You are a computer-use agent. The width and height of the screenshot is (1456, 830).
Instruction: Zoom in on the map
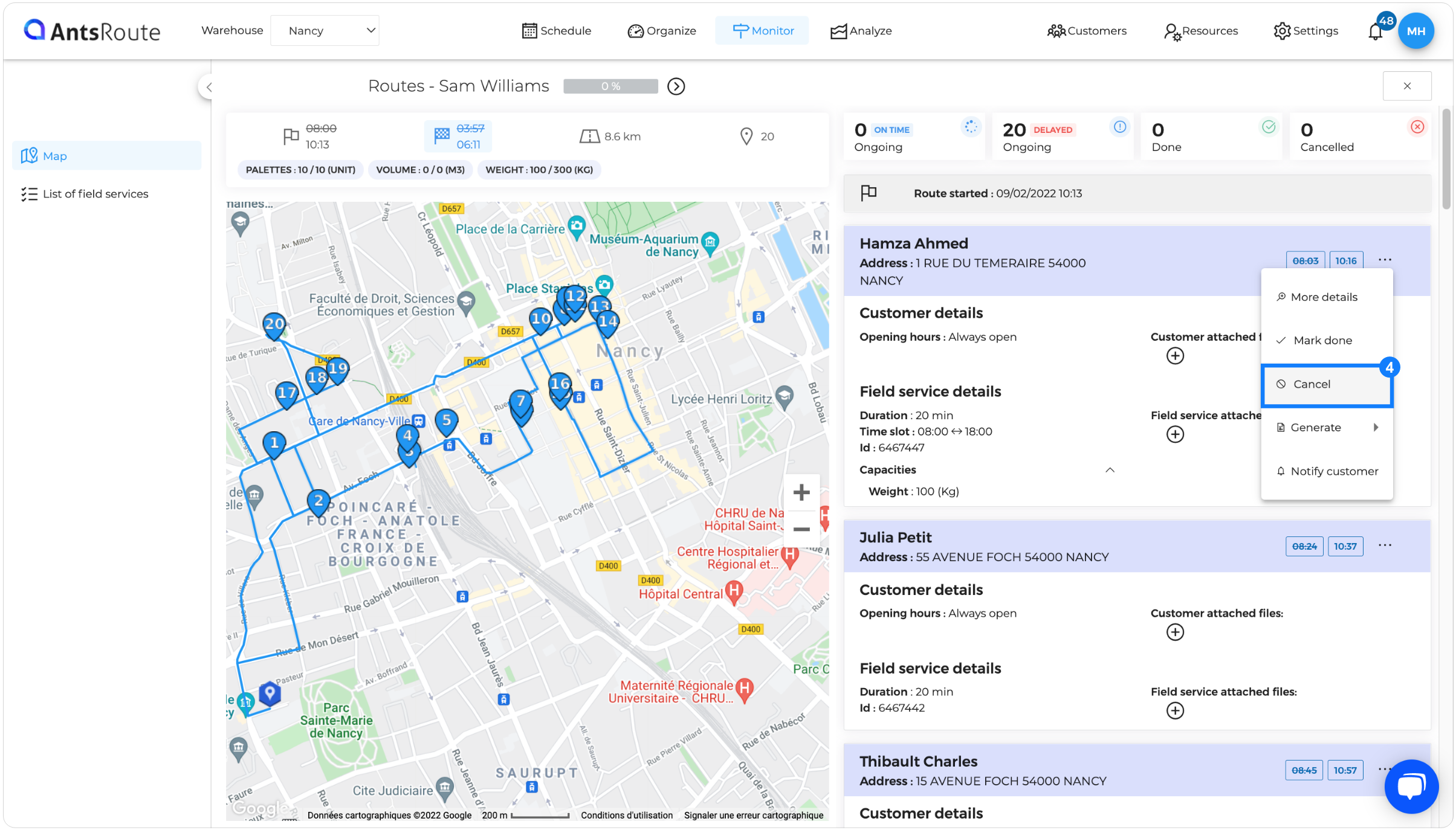tap(801, 492)
